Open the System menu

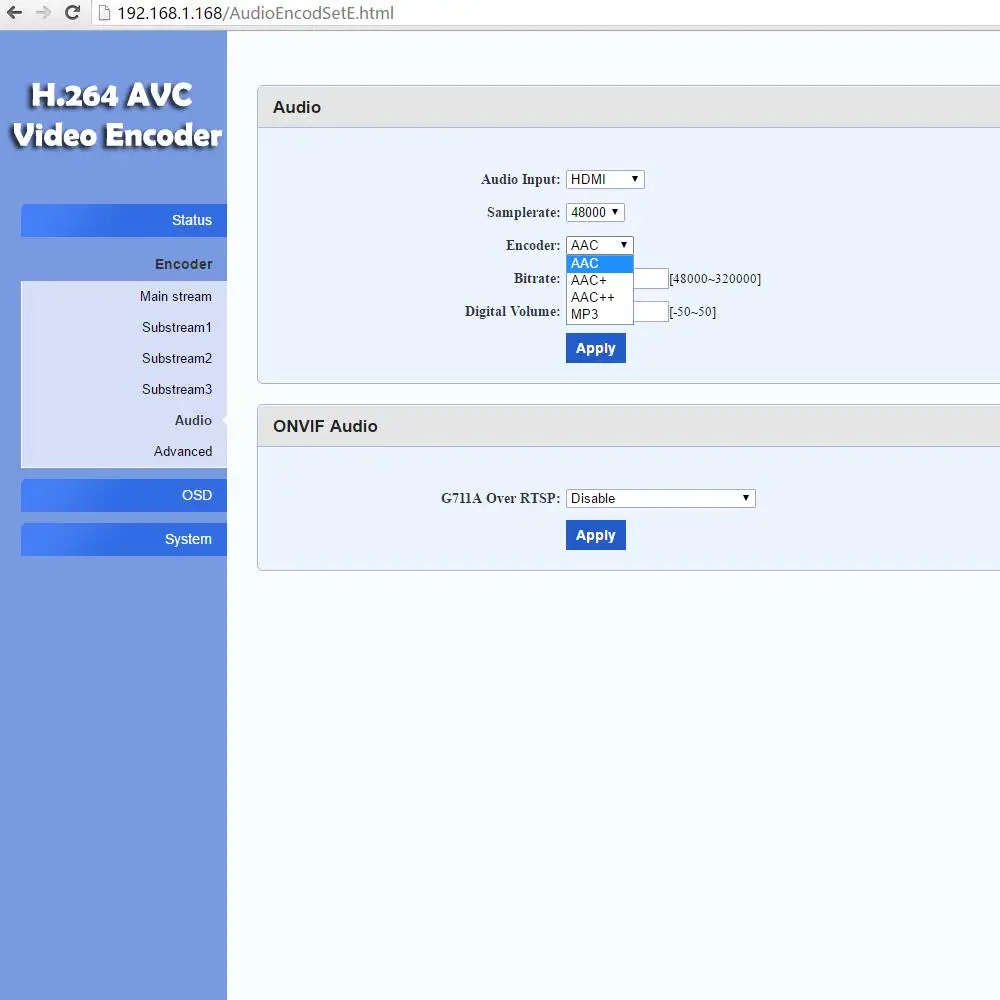124,539
